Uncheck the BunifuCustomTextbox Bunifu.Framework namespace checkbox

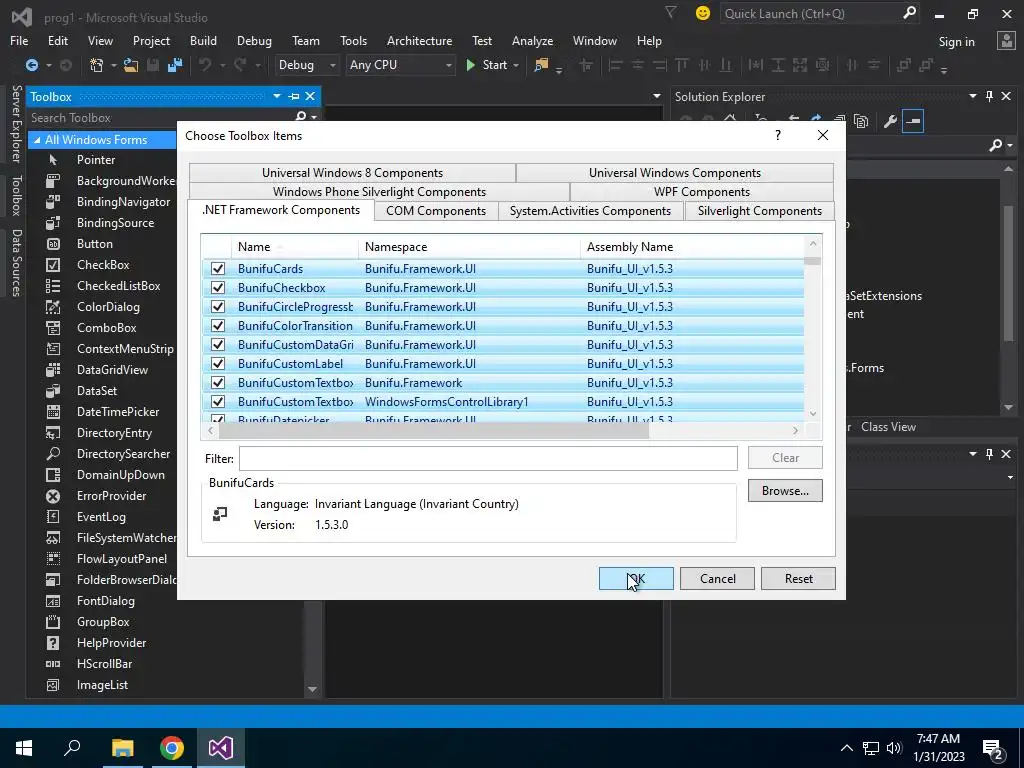[217, 382]
